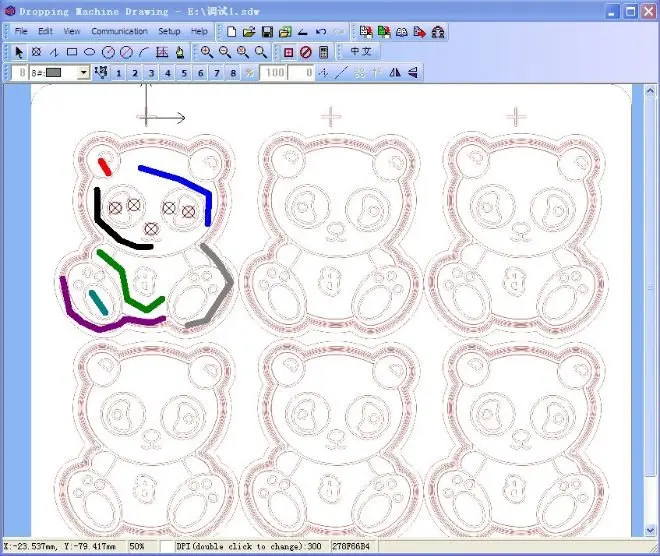Screen dimensions: 660x556
Task: Click the zoom in magnifier
Action: pos(207,52)
